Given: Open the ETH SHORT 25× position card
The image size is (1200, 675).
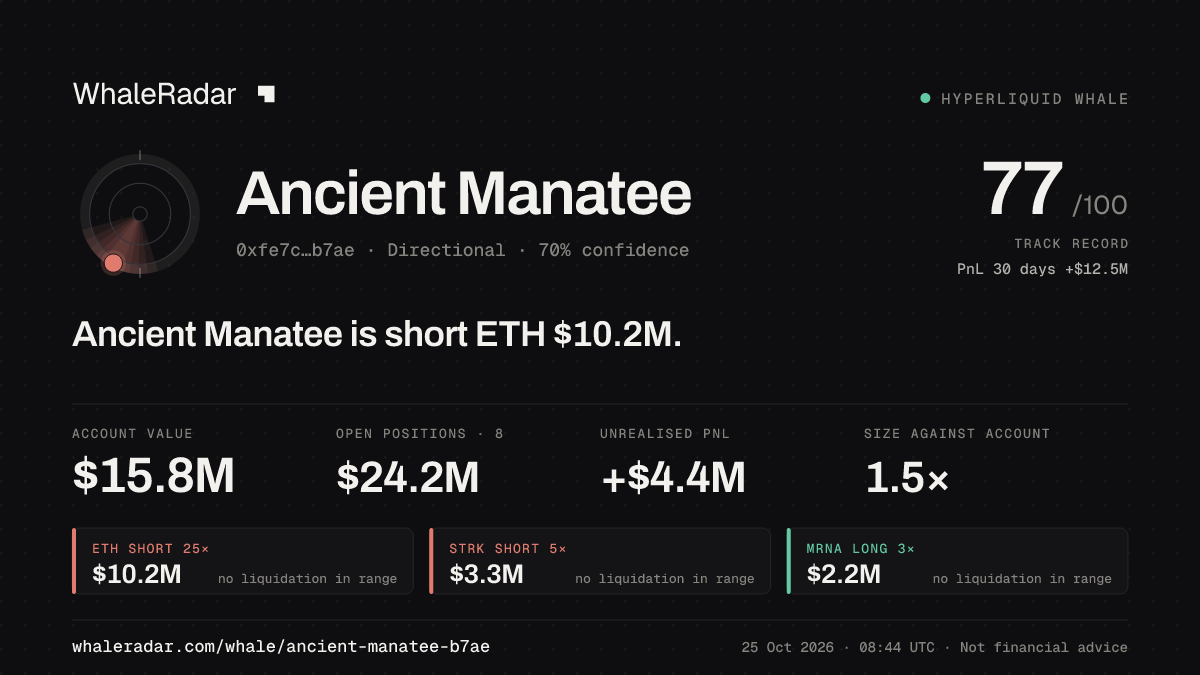Looking at the screenshot, I should pos(243,561).
